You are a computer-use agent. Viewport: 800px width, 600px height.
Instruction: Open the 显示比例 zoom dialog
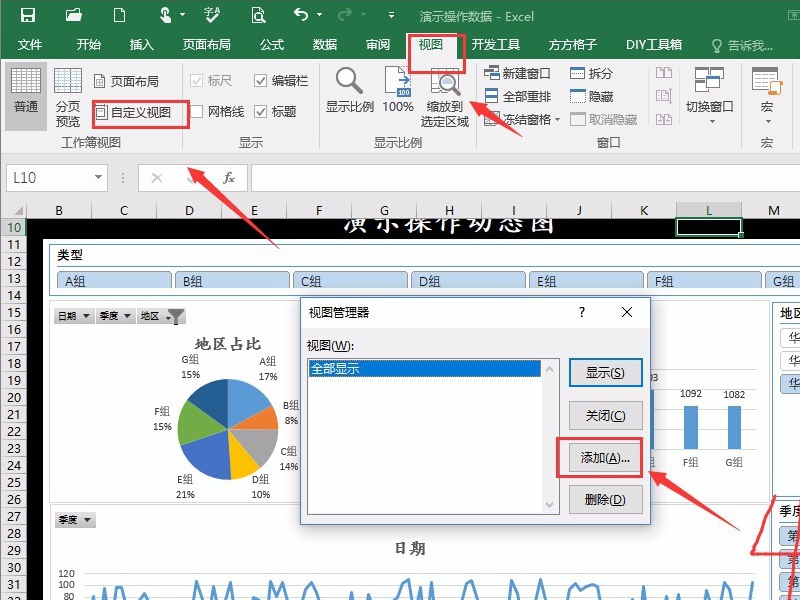coord(350,90)
